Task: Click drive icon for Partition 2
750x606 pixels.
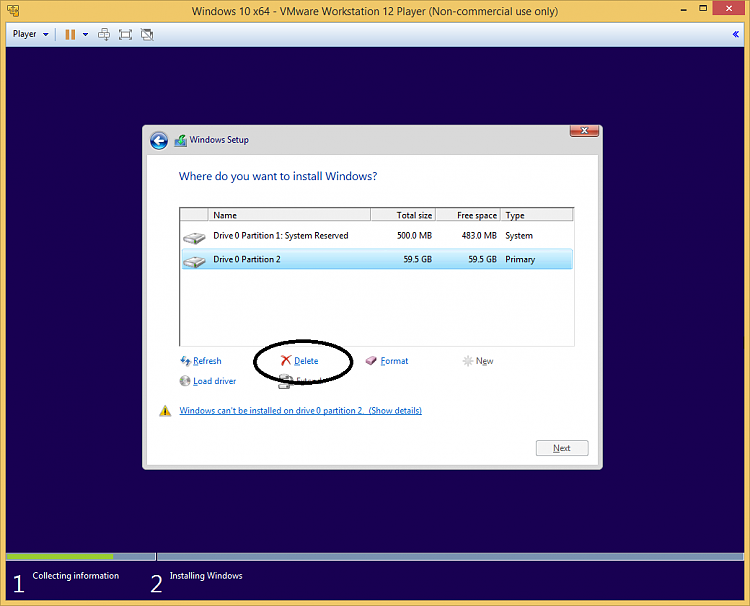Action: coord(194,262)
